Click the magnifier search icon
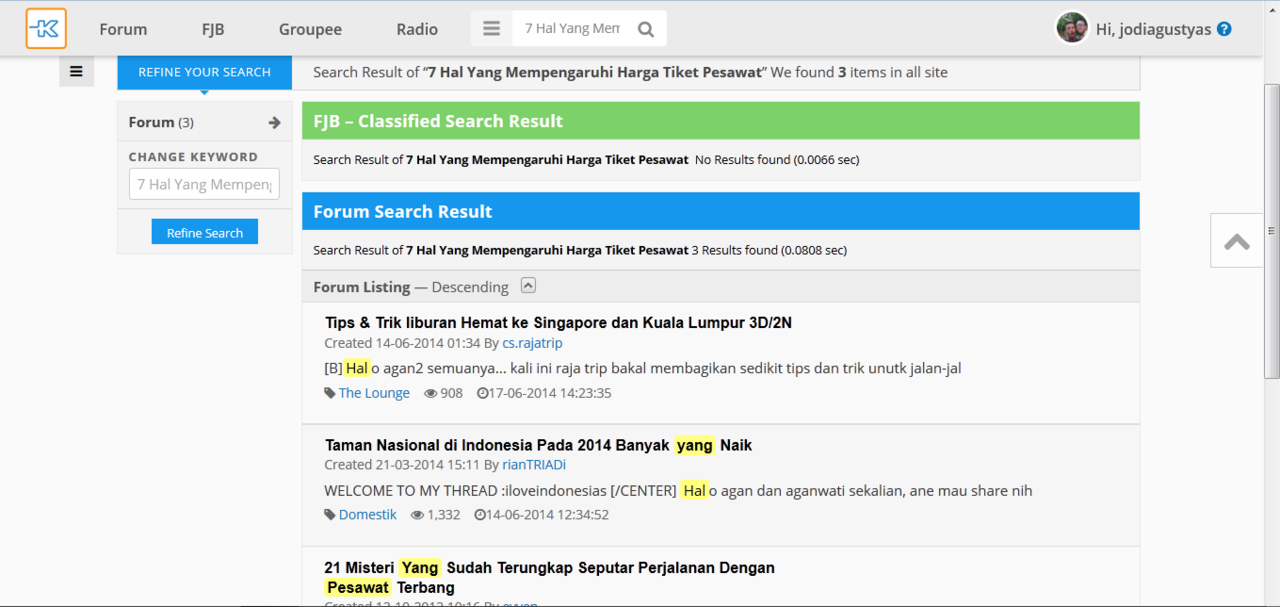The height and width of the screenshot is (607, 1280). click(646, 29)
